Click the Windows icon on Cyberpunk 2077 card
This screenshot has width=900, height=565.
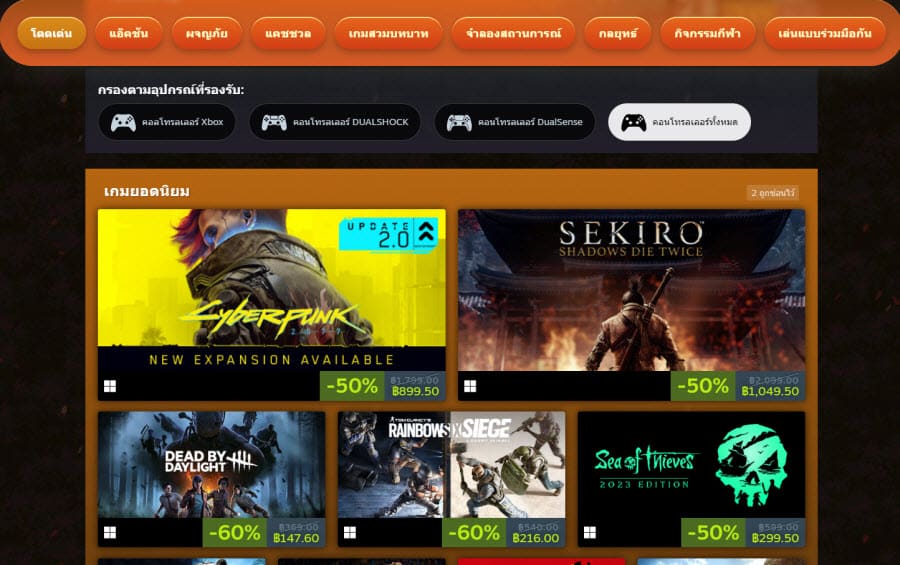point(110,386)
